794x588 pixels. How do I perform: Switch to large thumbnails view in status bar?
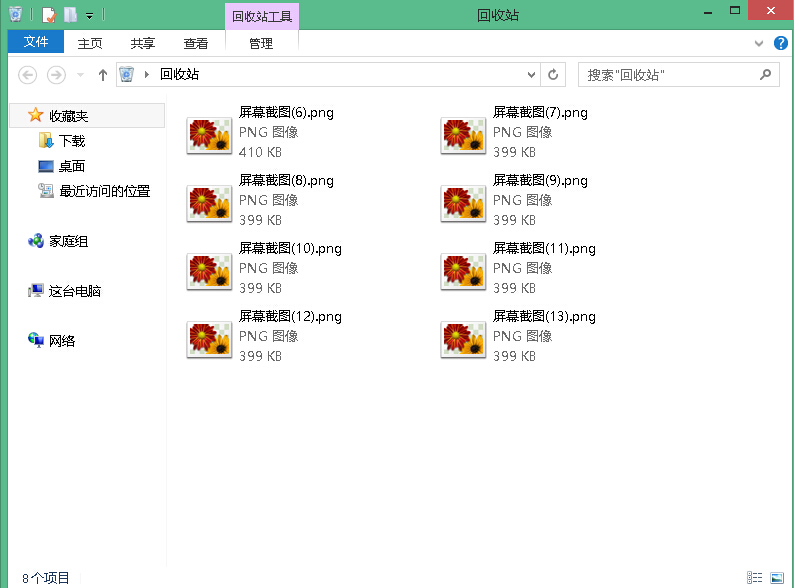[776, 578]
